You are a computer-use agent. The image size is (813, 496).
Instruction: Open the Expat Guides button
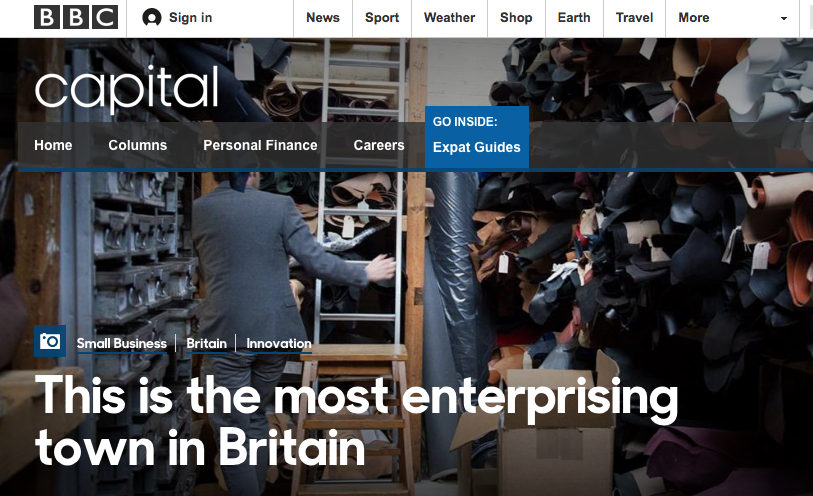tap(476, 137)
